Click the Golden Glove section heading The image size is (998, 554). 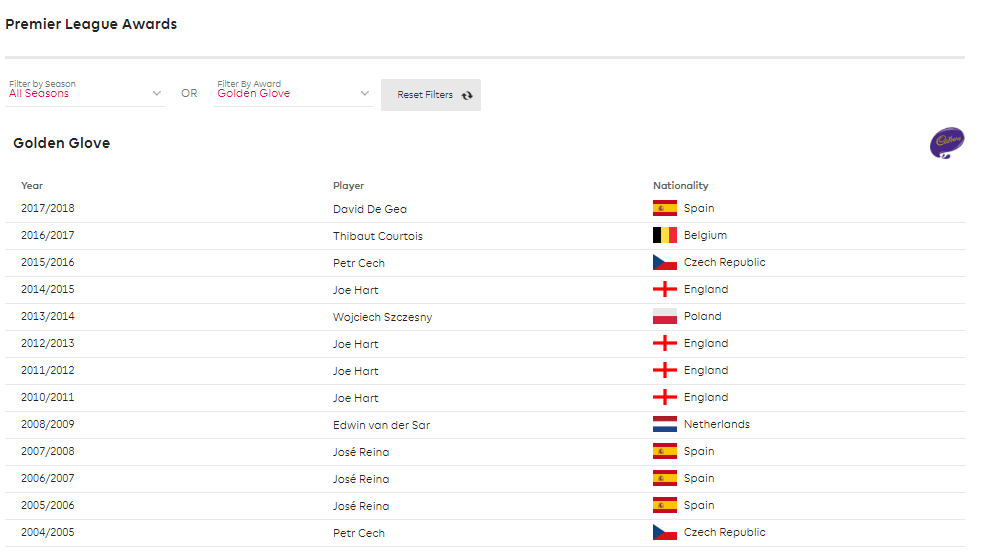pyautogui.click(x=62, y=143)
